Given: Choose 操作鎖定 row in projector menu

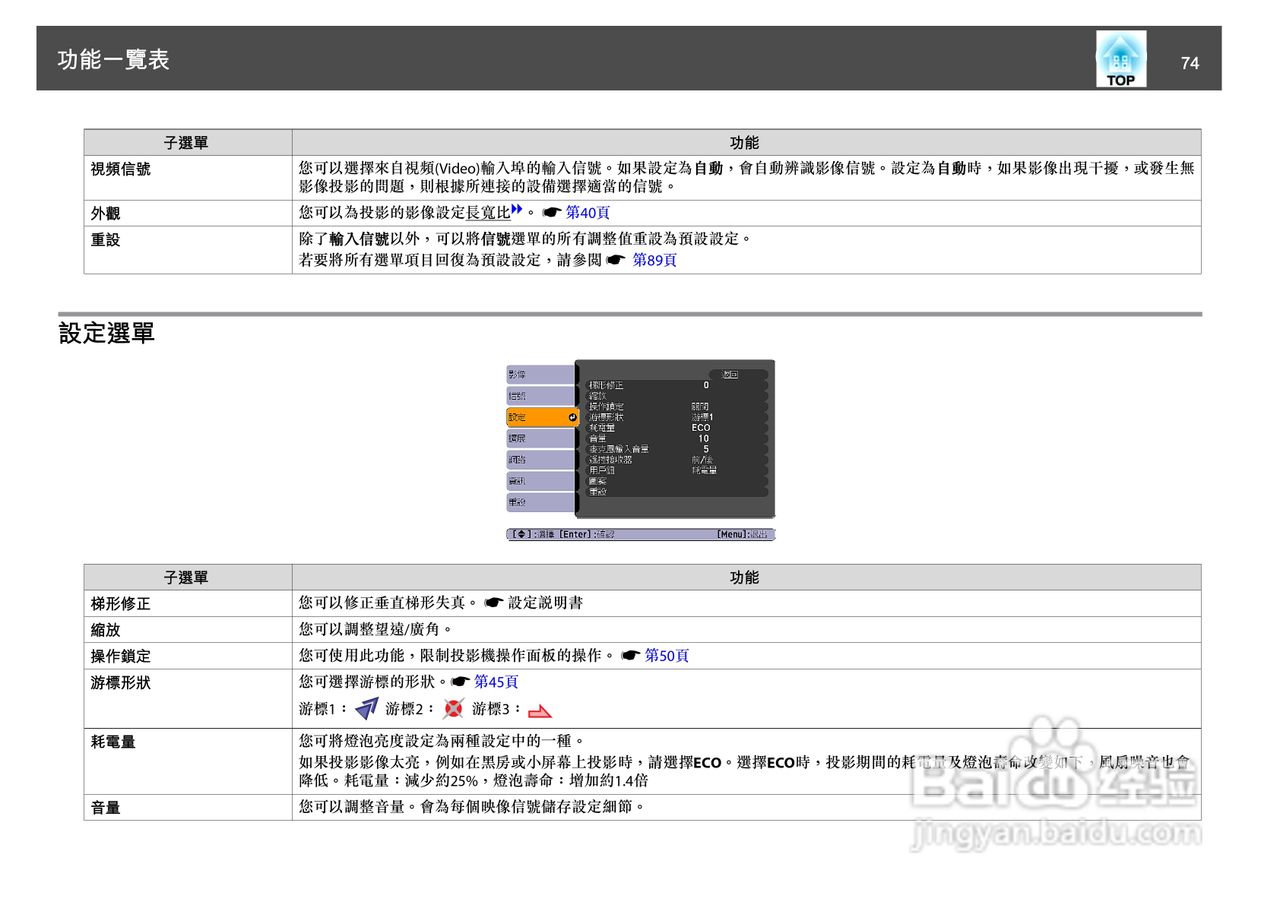Looking at the screenshot, I should click(676, 407).
